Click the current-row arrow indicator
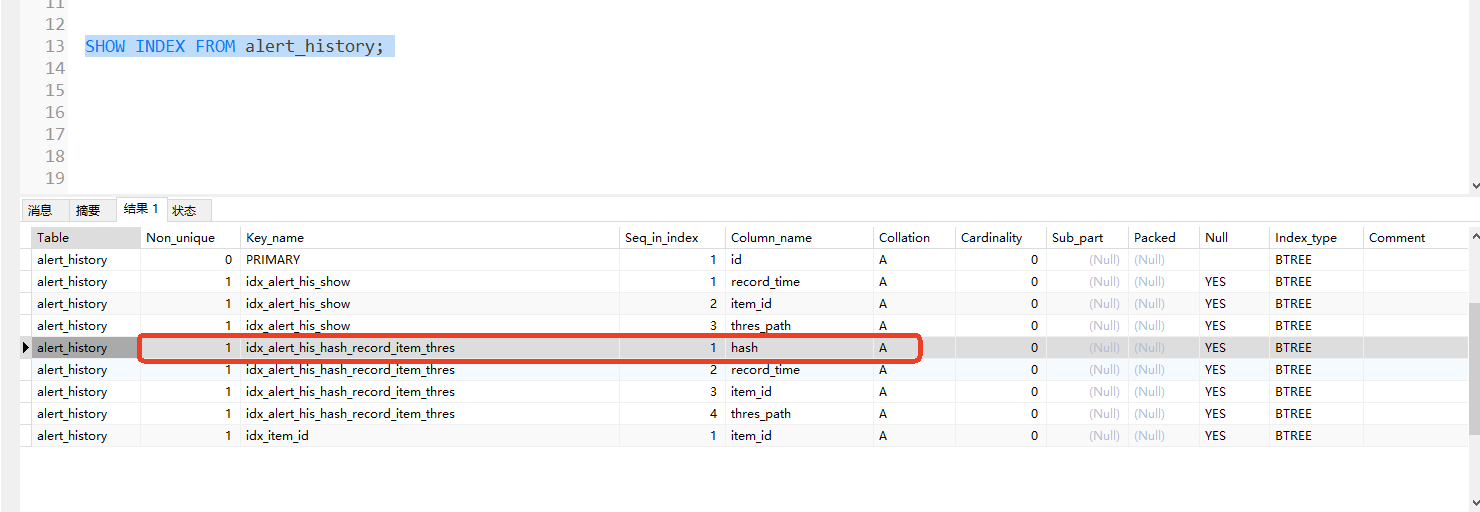Screen dimensions: 1480x512 point(25,348)
